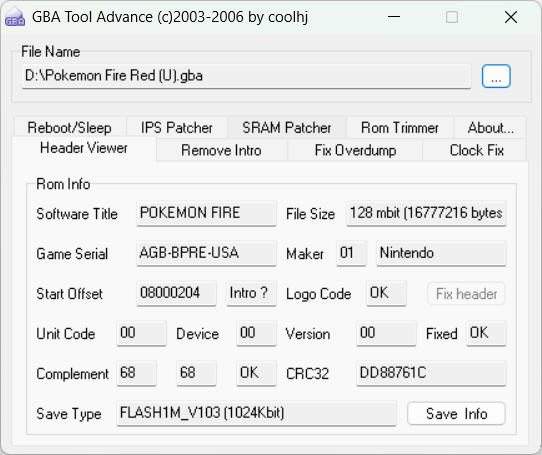Go to the Rom Trimmer tab
The height and width of the screenshot is (455, 542).
400,128
